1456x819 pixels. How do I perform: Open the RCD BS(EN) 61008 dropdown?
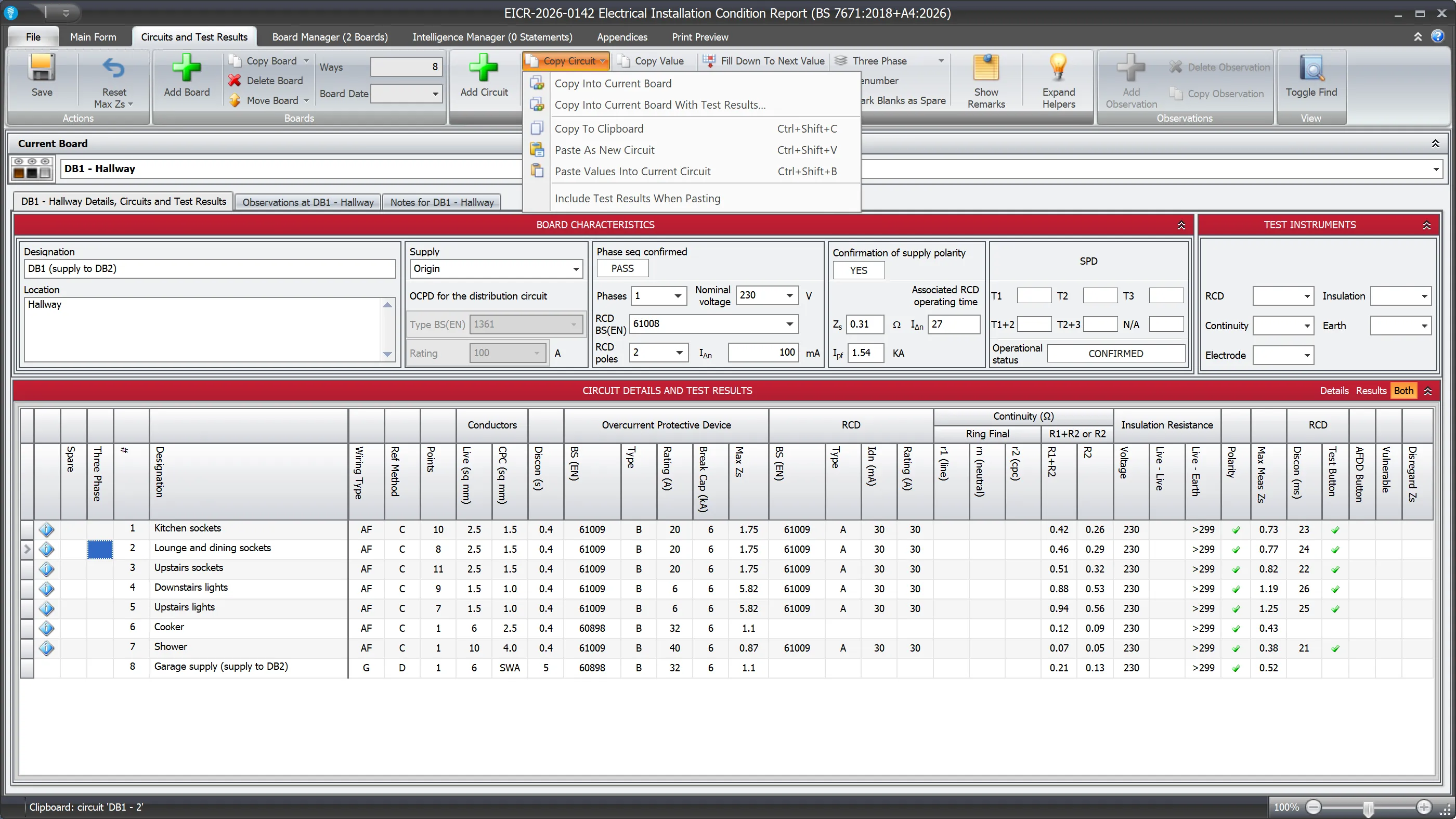pos(789,324)
